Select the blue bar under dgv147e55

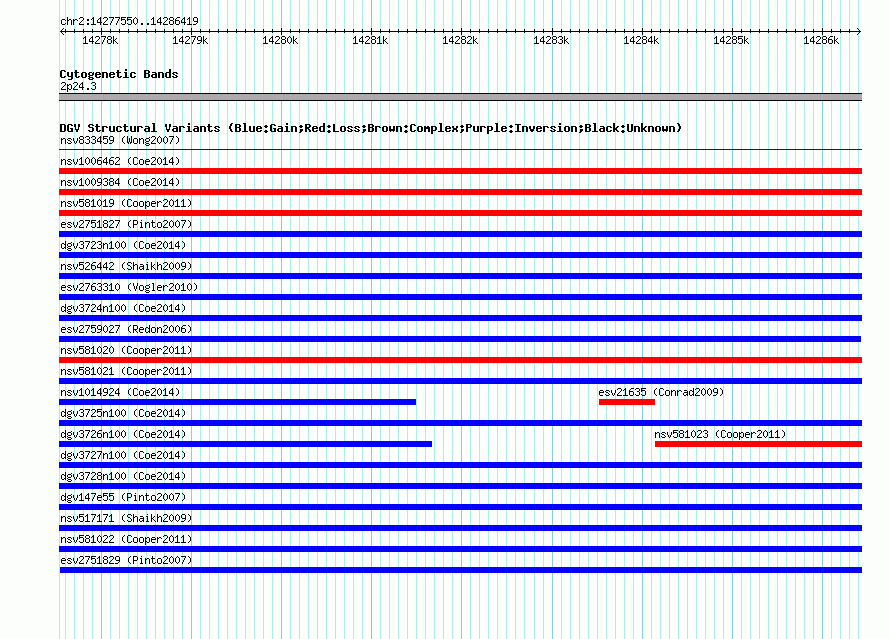(460, 507)
